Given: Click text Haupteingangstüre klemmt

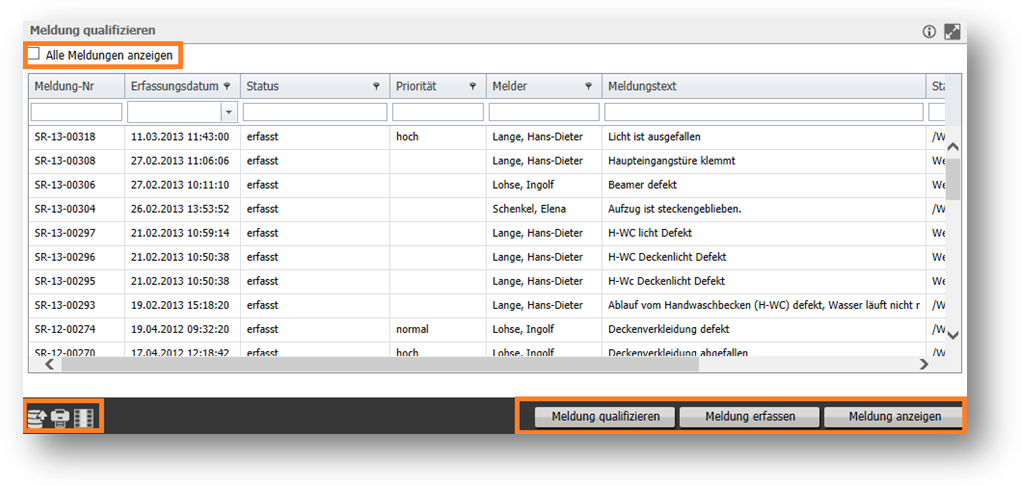Looking at the screenshot, I should coord(672,161).
